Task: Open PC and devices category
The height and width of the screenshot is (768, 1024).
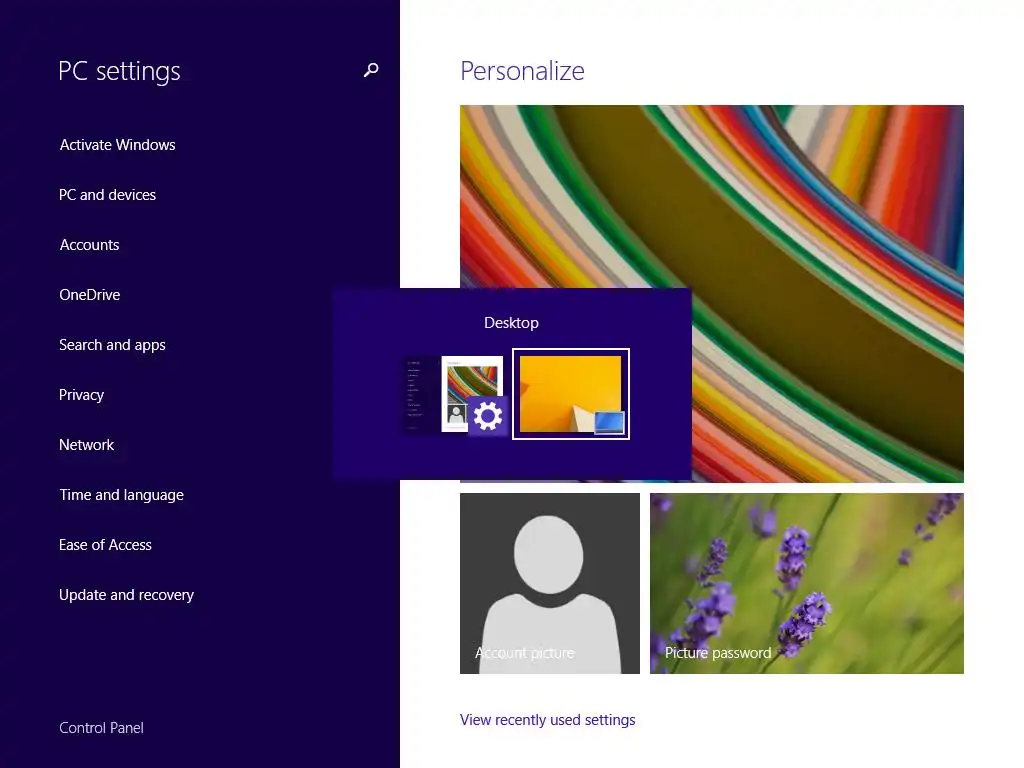Action: [x=107, y=195]
